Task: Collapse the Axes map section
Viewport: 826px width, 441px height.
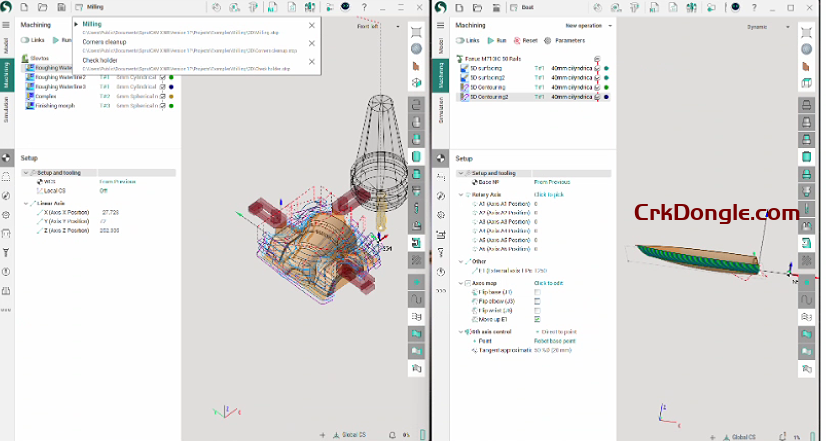Action: point(460,283)
